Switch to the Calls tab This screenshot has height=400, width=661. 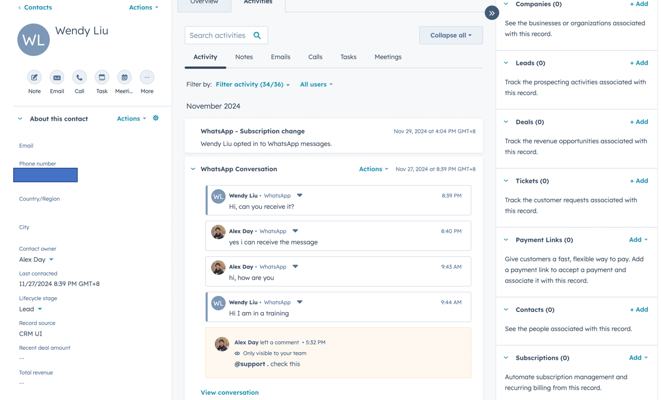tap(315, 57)
